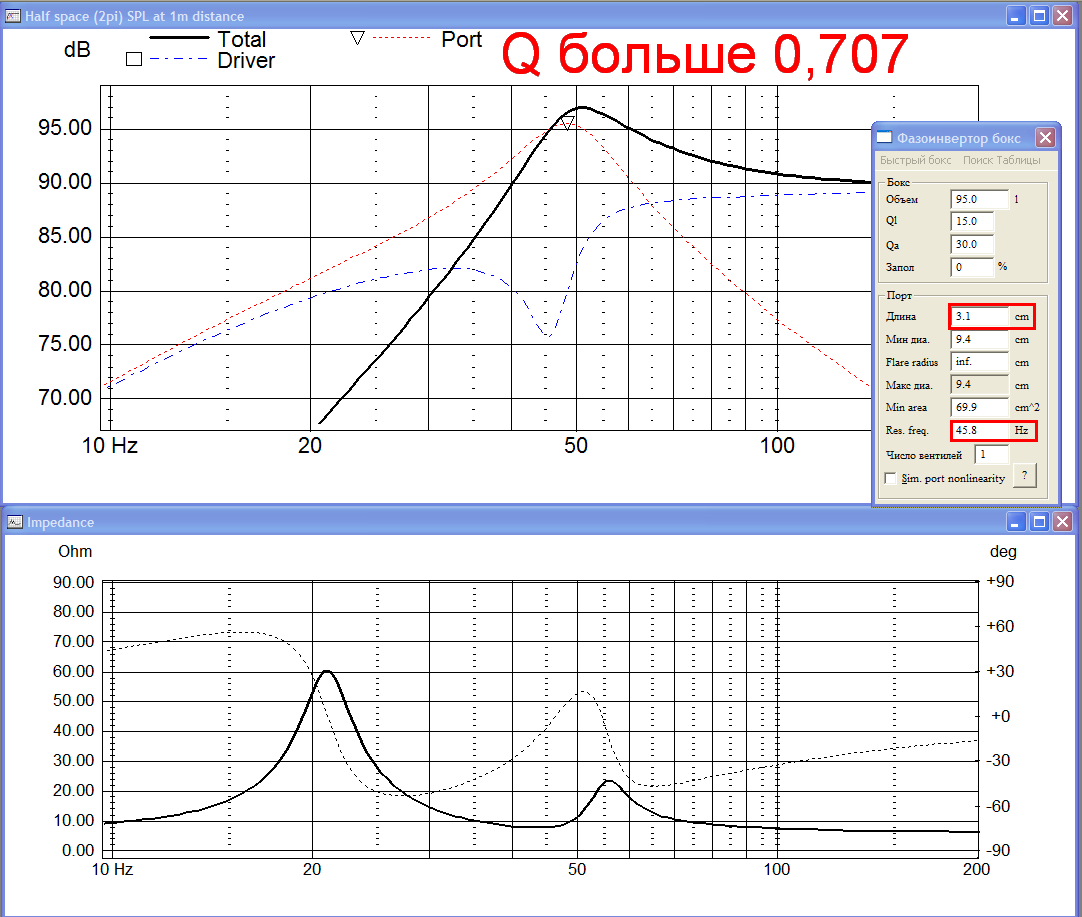This screenshot has width=1082, height=917.
Task: Open the Быстрый бокс menu
Action: pos(915,160)
